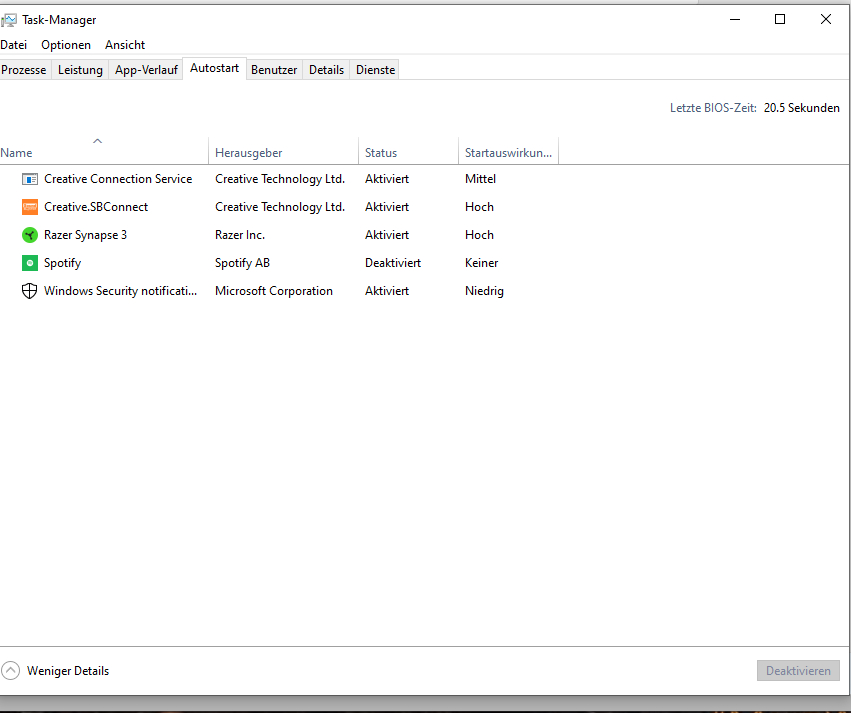This screenshot has height=713, width=851.
Task: Switch to the Benutzer tab
Action: (x=274, y=70)
